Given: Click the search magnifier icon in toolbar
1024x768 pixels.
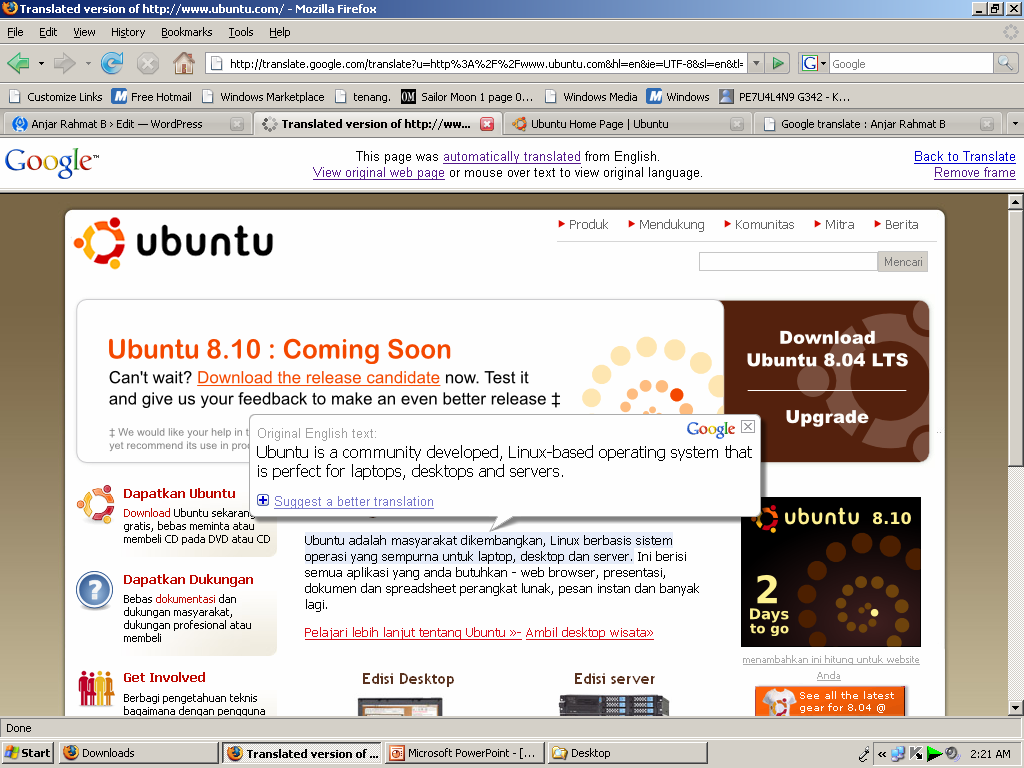Looking at the screenshot, I should point(1005,63).
